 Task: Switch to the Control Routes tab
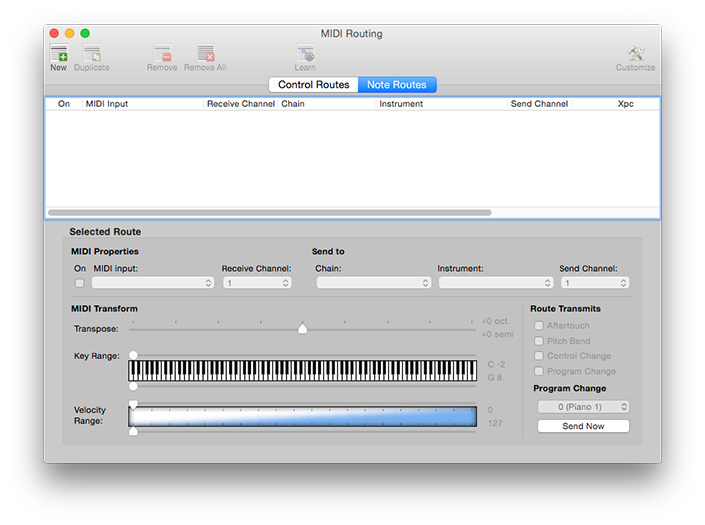(x=313, y=85)
